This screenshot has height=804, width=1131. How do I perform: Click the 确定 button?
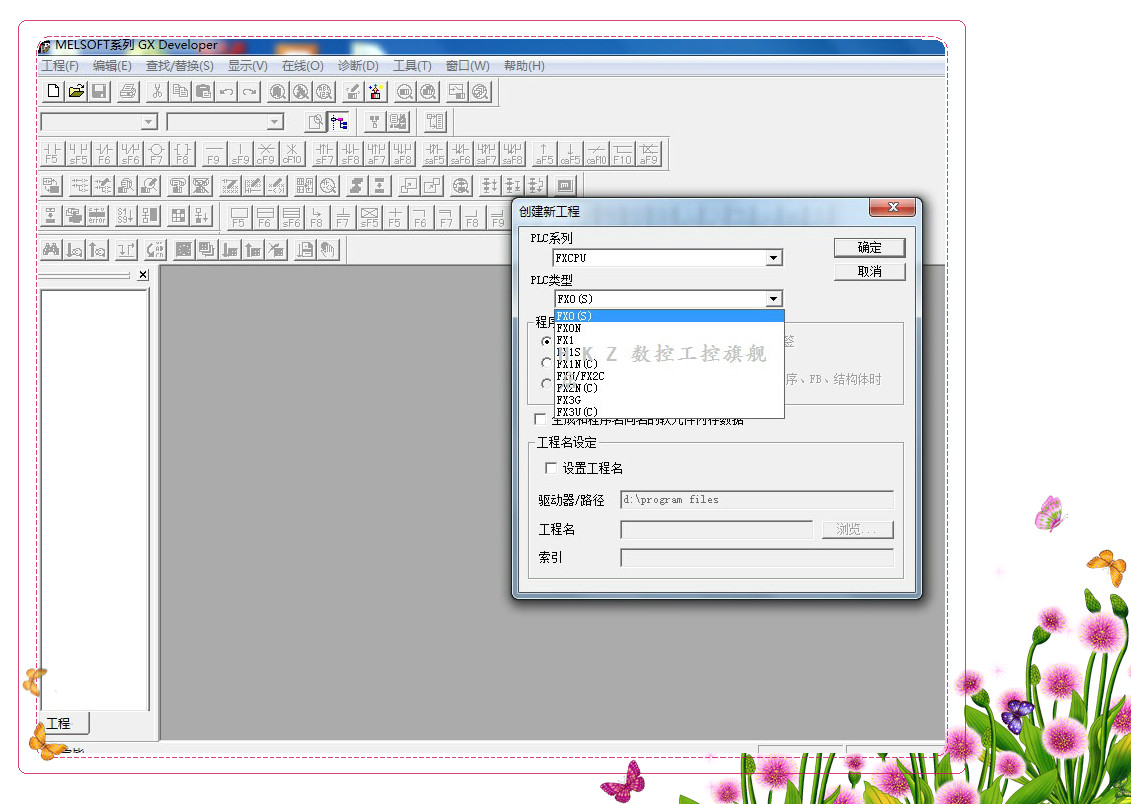pos(869,247)
